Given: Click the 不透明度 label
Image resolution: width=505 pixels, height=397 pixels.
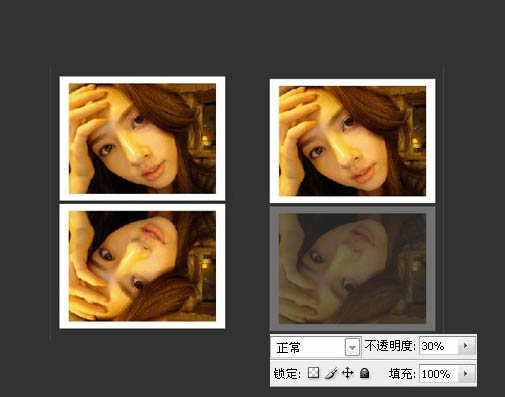Looking at the screenshot, I should pos(390,346).
